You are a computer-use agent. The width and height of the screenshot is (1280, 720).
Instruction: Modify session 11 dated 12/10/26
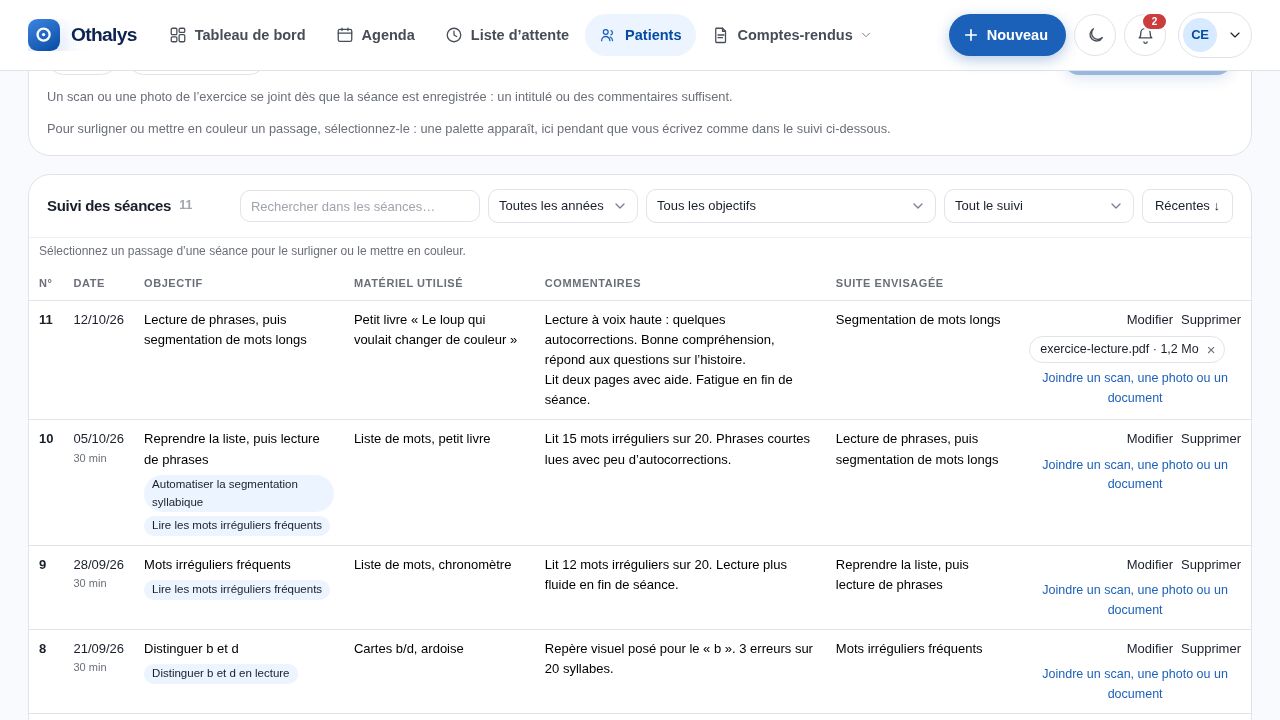pos(1150,320)
